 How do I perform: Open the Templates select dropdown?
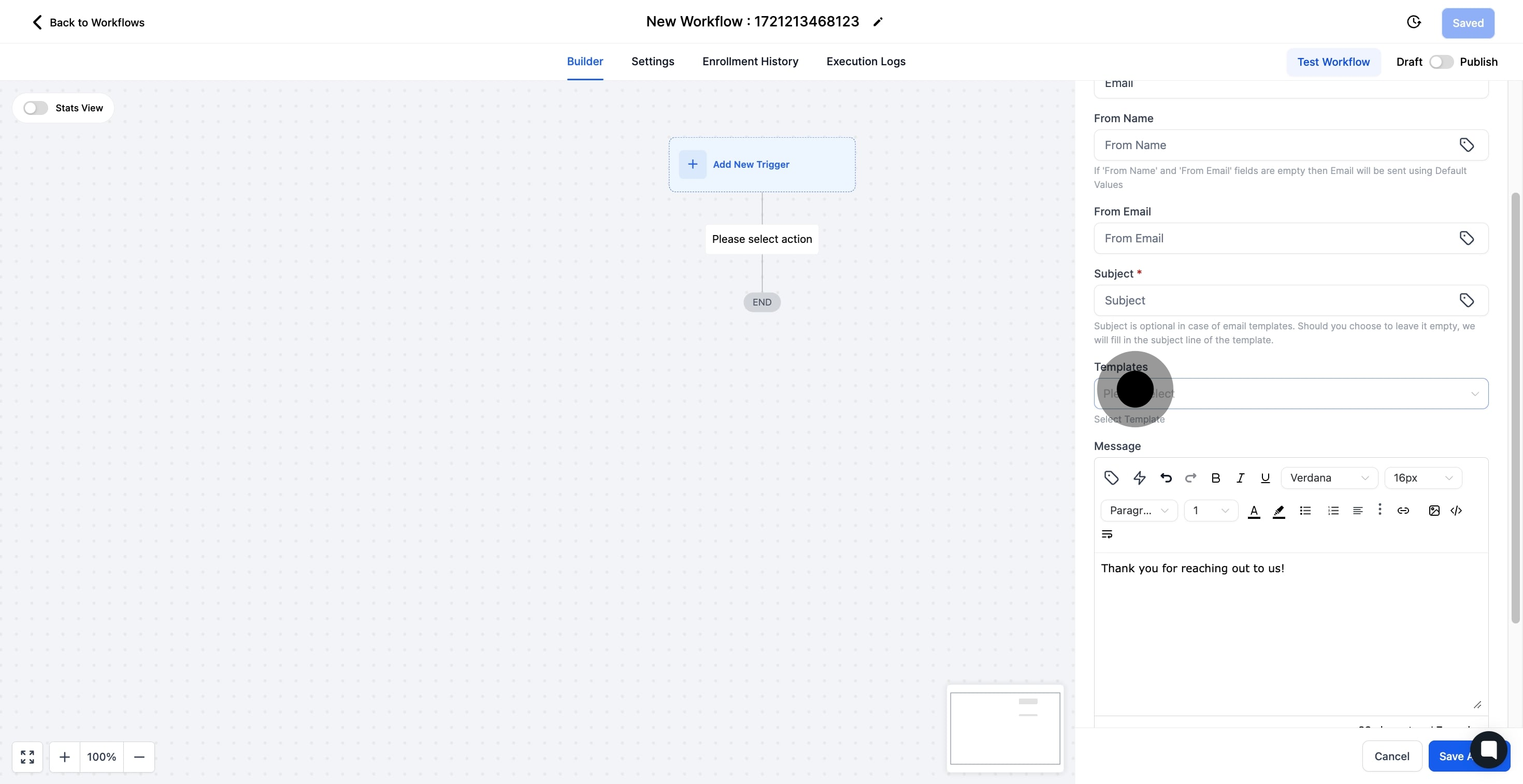pos(1290,394)
